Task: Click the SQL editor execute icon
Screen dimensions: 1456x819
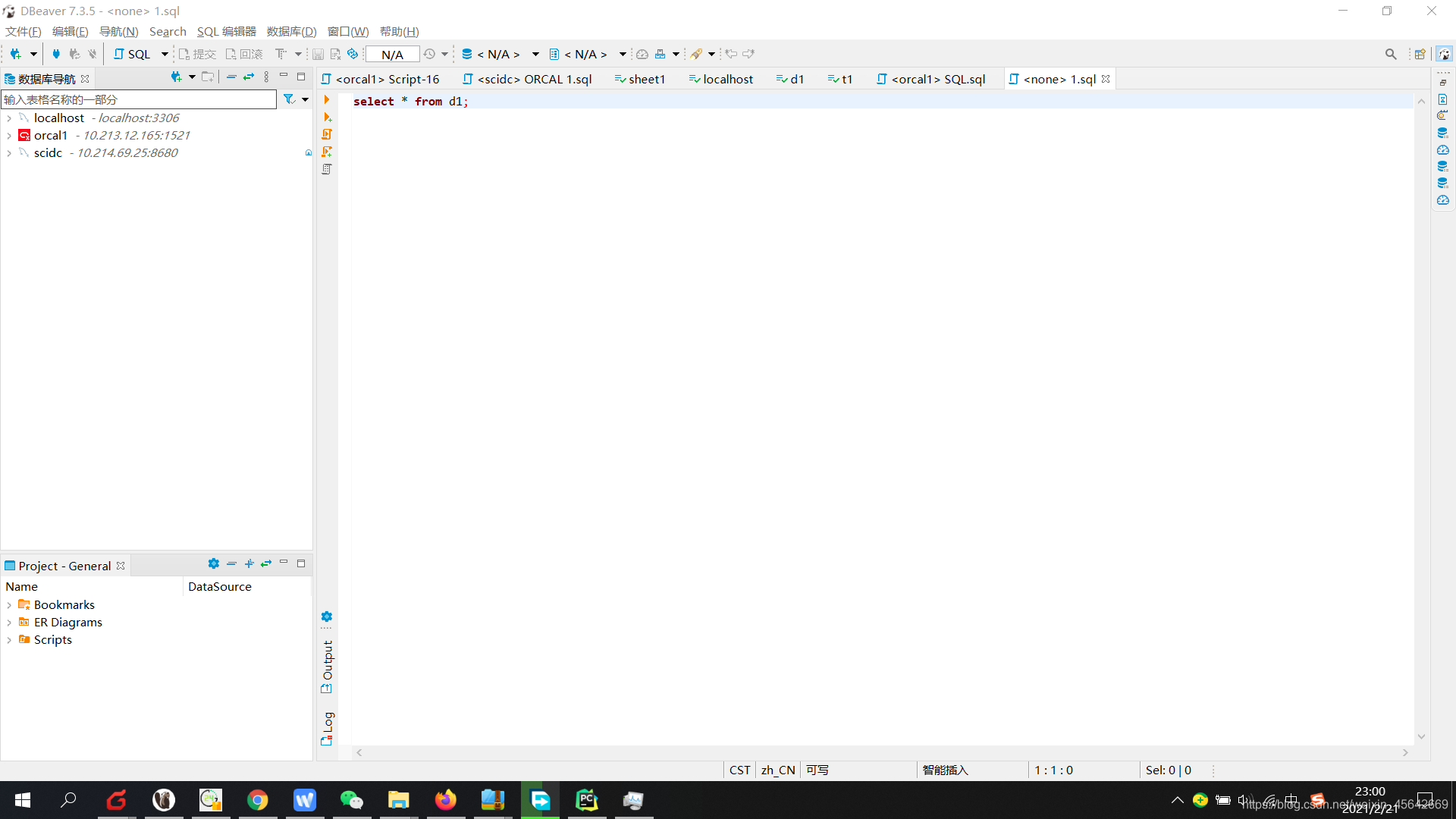Action: tap(326, 99)
